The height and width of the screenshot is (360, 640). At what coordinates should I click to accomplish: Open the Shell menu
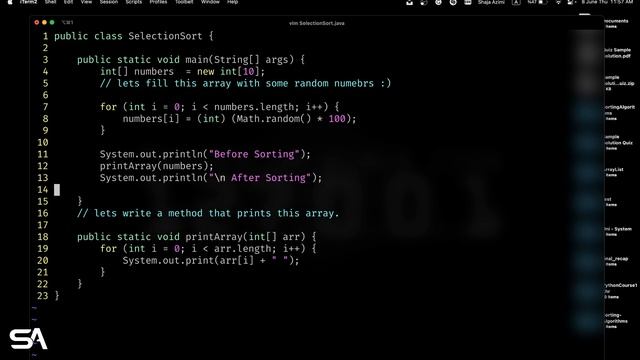[50, 2]
